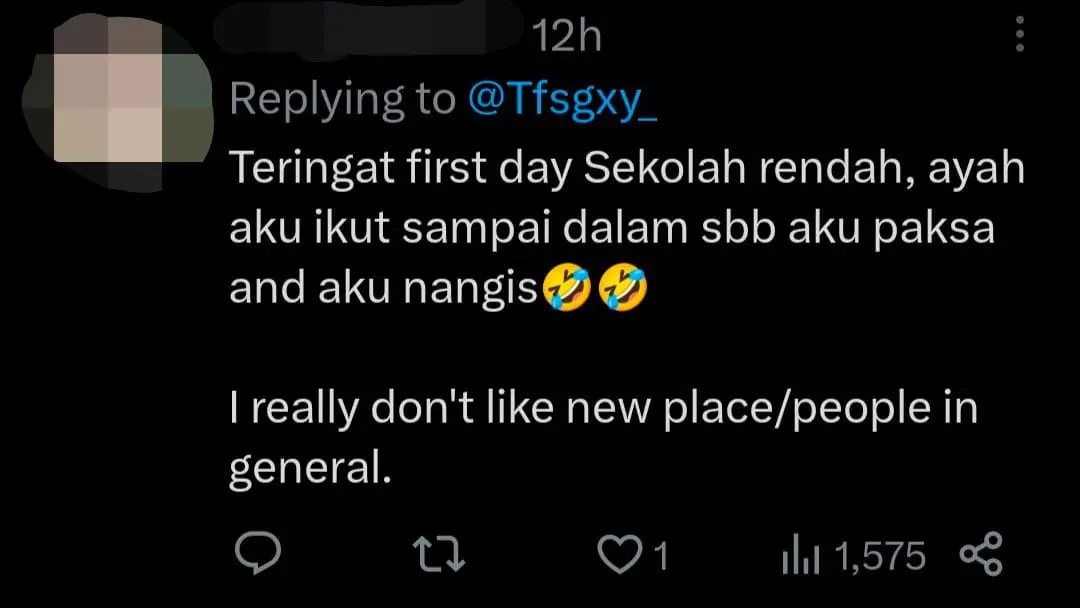Like the tweet with the heart icon
The width and height of the screenshot is (1080, 608).
[x=623, y=555]
